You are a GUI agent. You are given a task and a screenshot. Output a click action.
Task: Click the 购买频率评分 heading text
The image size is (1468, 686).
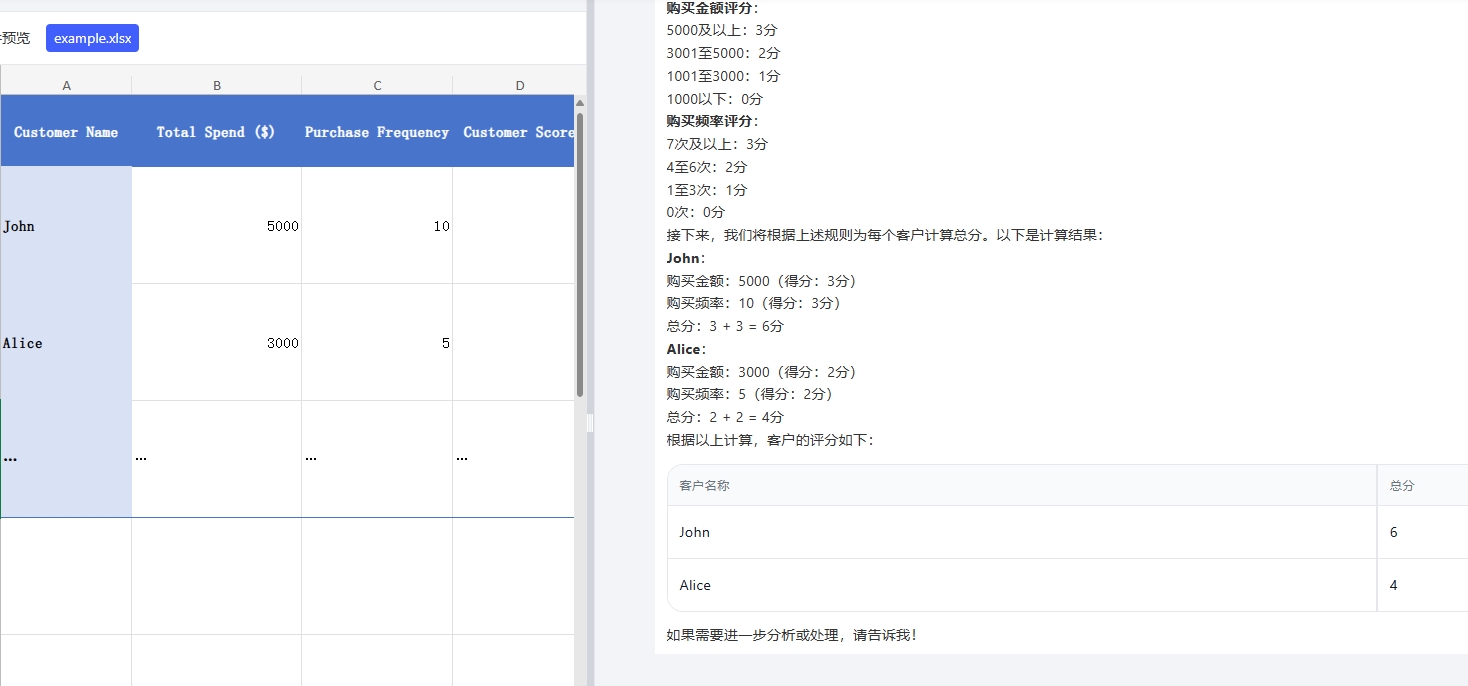tap(713, 121)
